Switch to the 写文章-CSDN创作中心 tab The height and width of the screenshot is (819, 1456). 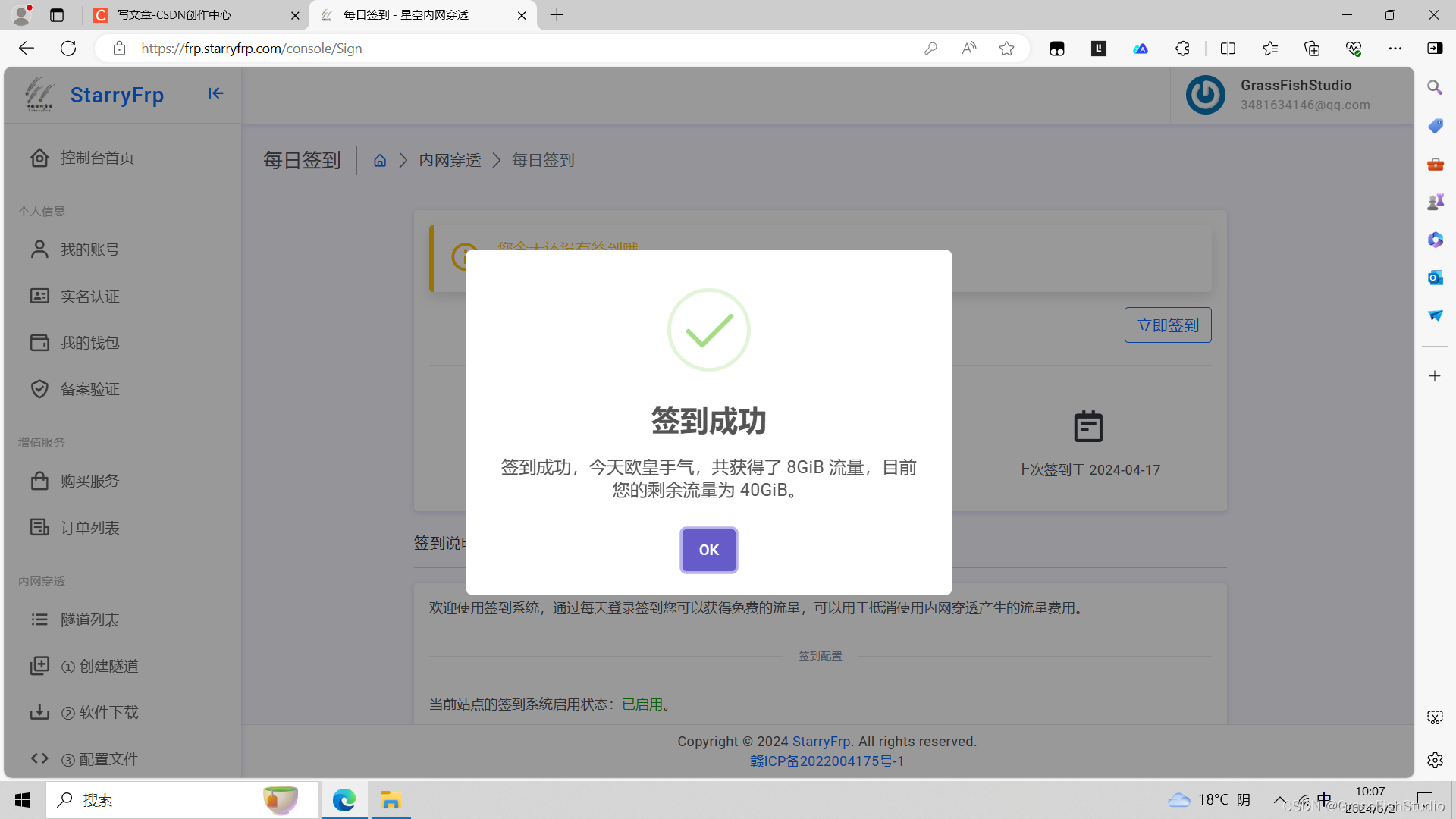pyautogui.click(x=188, y=15)
